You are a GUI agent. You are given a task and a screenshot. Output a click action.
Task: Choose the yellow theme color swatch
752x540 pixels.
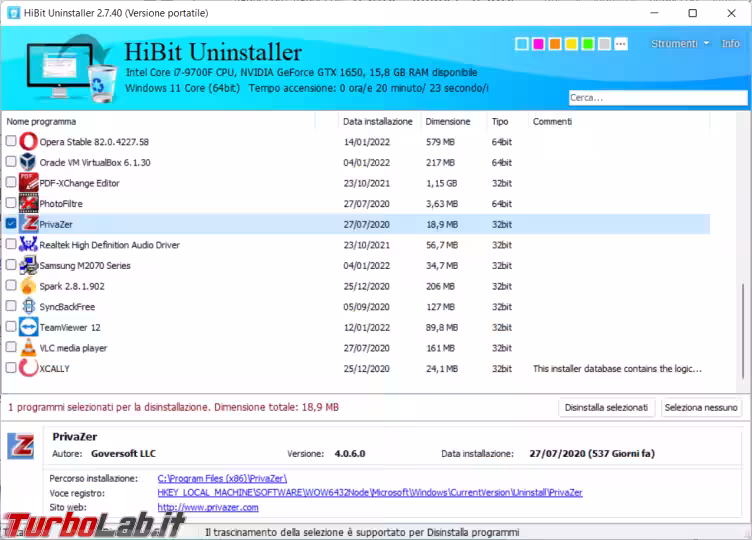click(x=571, y=44)
